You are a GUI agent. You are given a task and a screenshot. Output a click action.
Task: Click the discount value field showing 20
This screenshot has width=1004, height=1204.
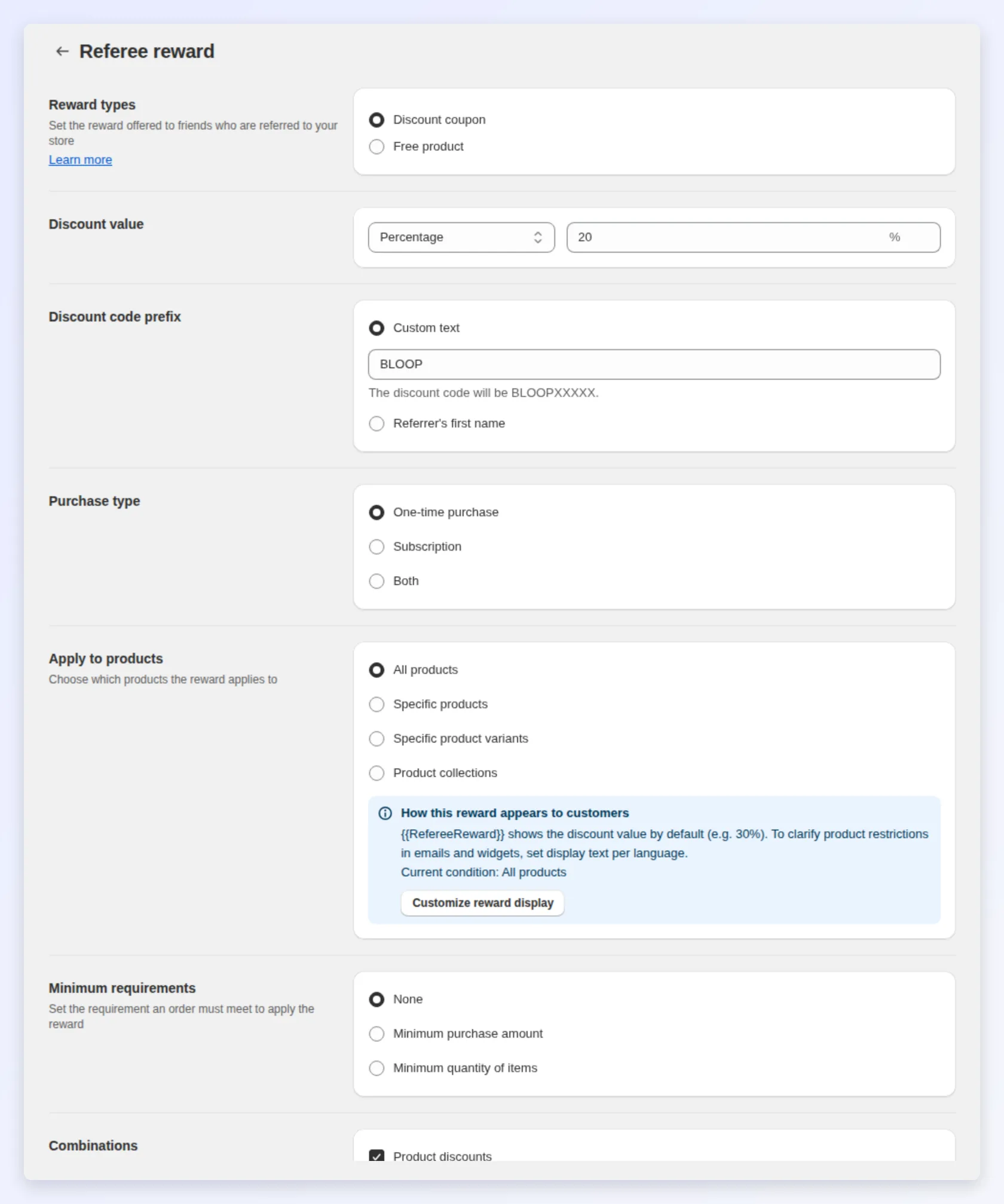click(x=753, y=237)
